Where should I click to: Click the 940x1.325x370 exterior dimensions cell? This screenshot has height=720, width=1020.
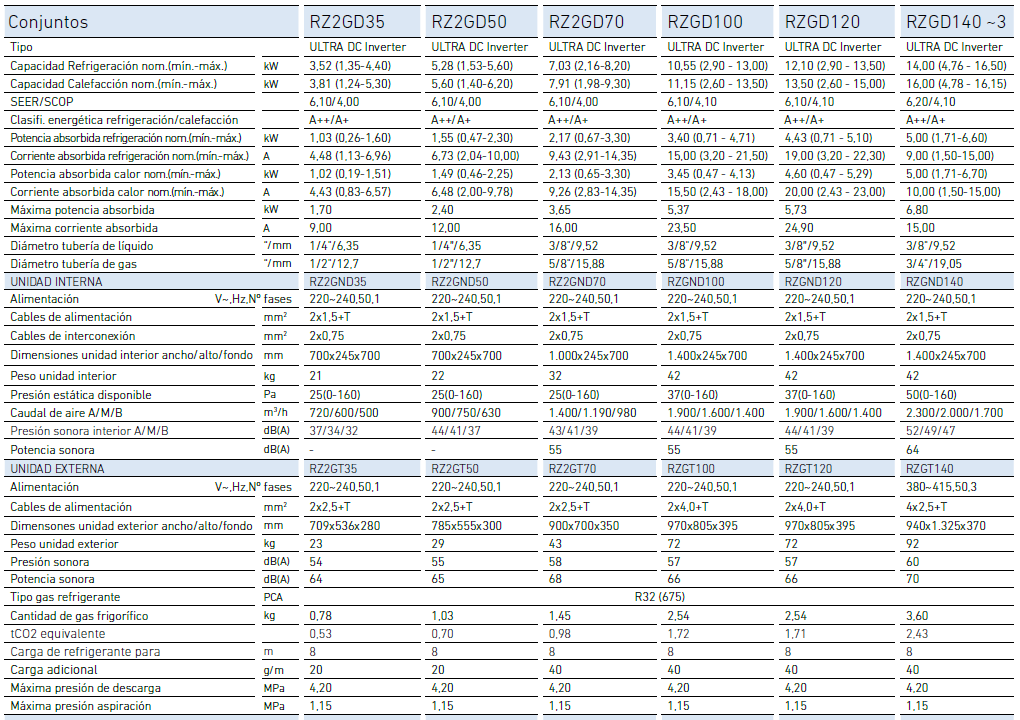click(x=945, y=525)
